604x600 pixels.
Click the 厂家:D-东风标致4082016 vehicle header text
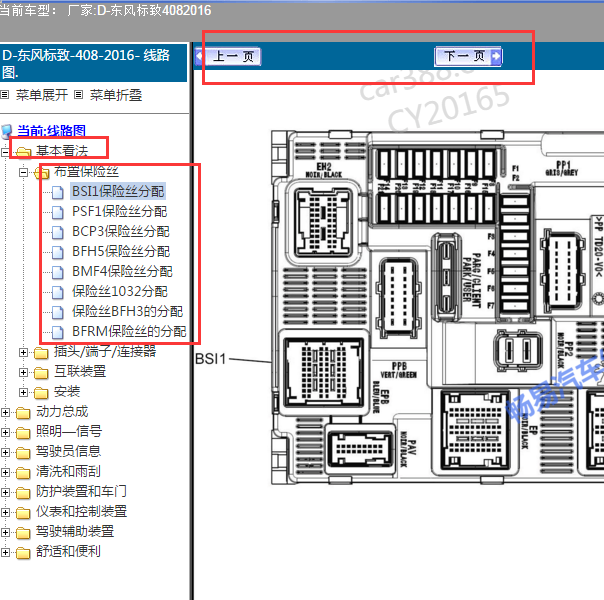139,10
